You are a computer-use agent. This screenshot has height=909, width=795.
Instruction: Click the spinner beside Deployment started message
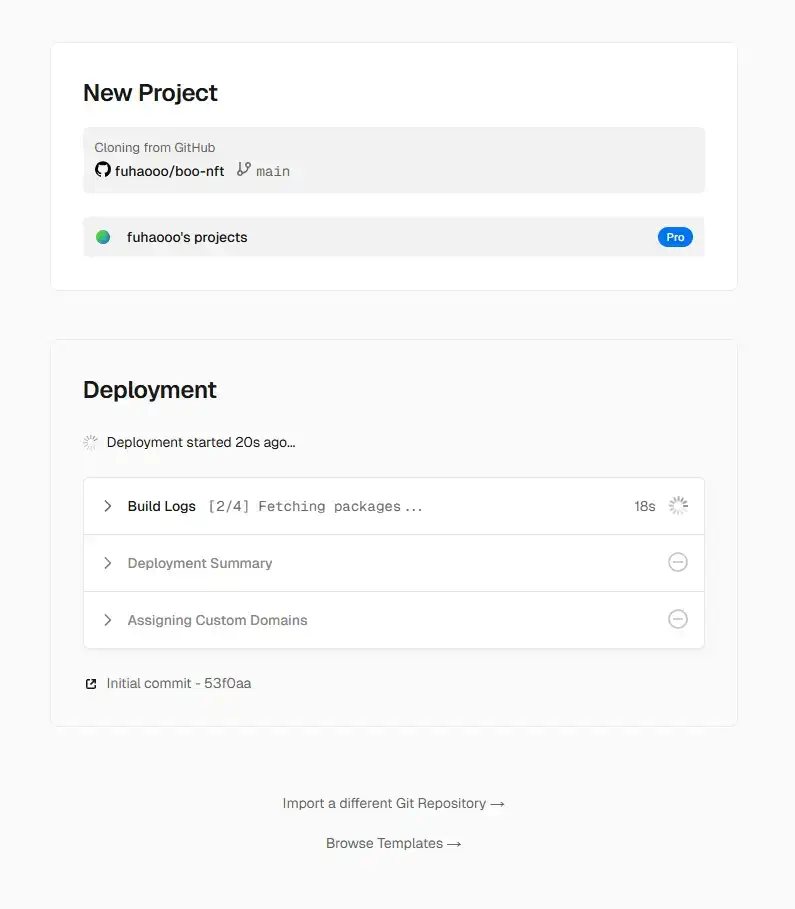pos(90,441)
